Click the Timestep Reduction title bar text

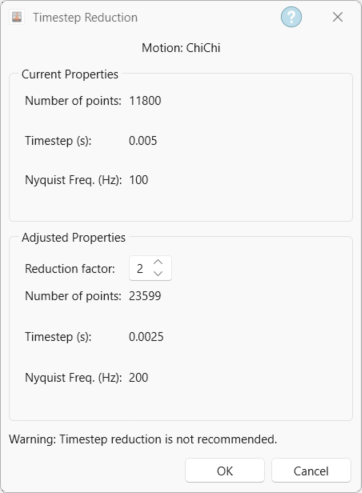[85, 17]
